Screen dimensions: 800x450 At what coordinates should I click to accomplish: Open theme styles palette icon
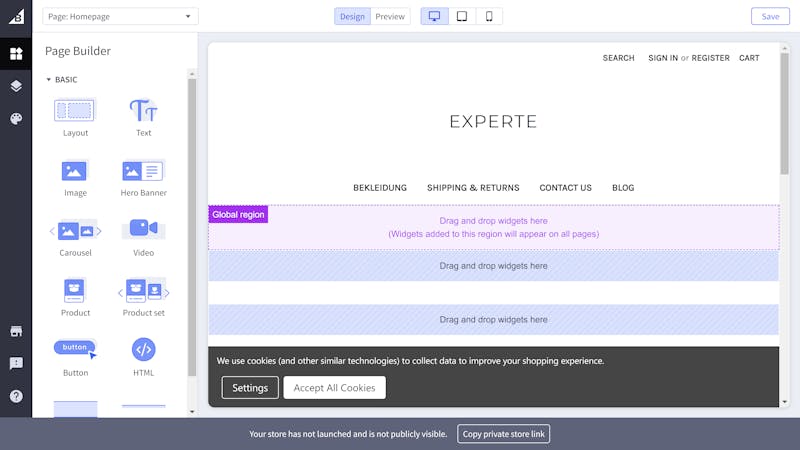(x=16, y=119)
